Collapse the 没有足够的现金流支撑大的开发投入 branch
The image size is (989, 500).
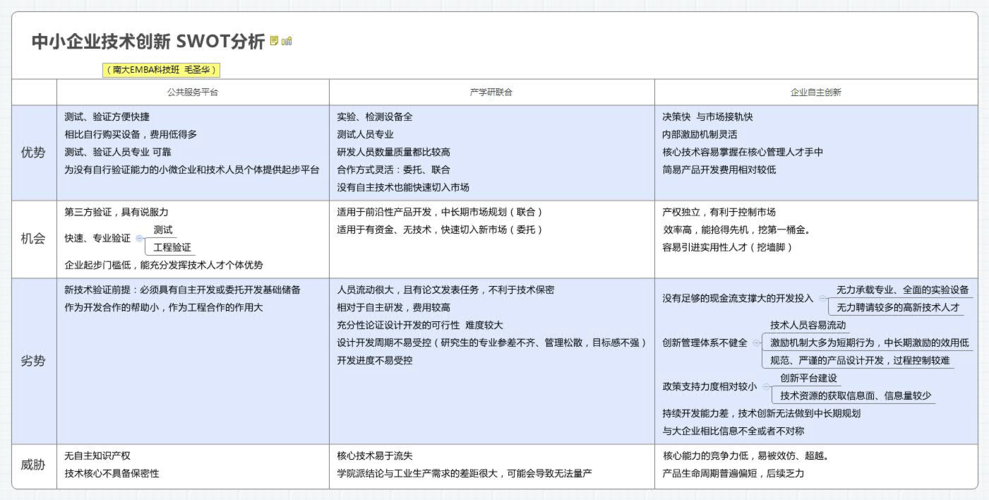point(821,298)
